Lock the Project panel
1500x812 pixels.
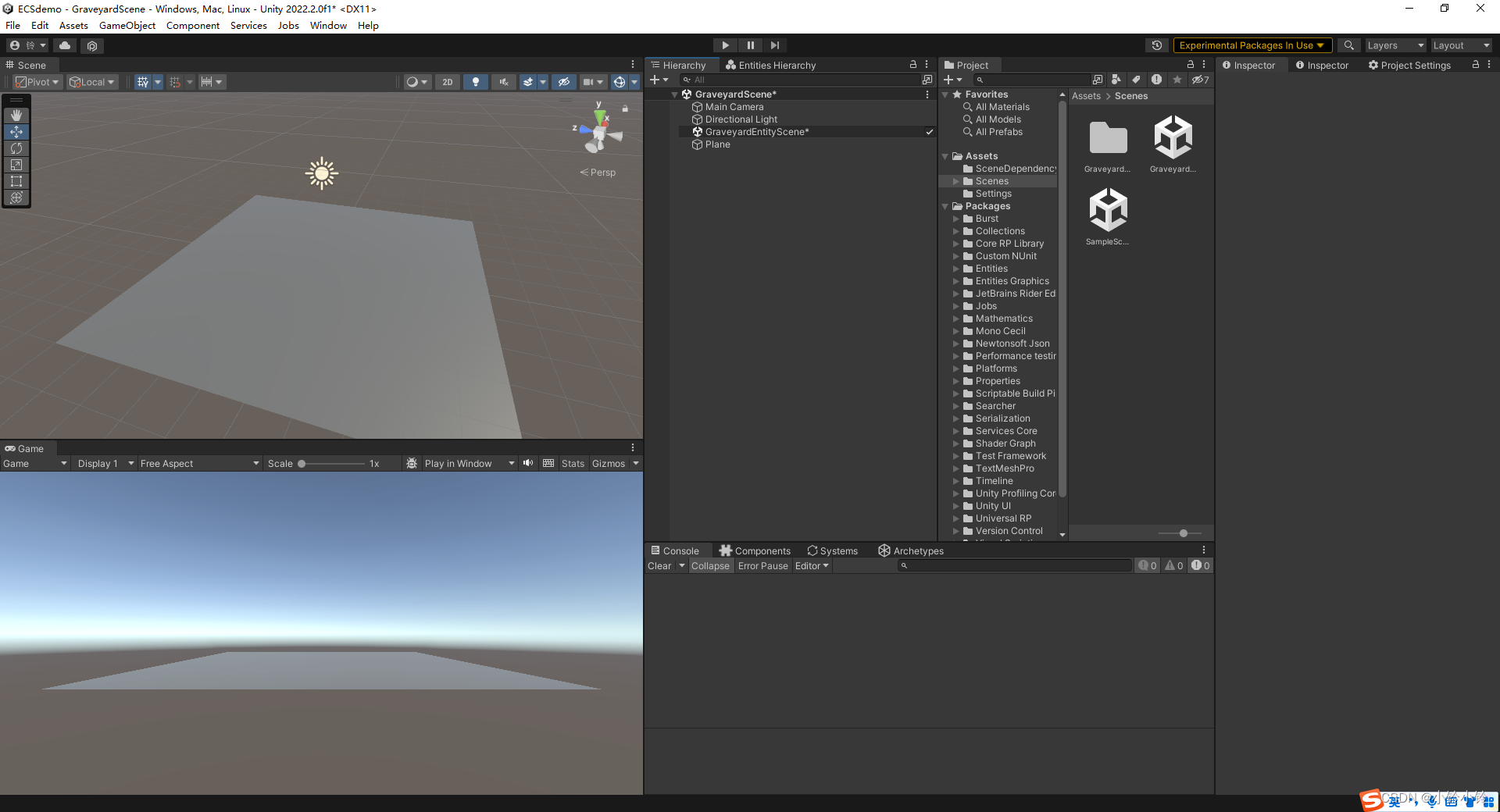click(1191, 65)
